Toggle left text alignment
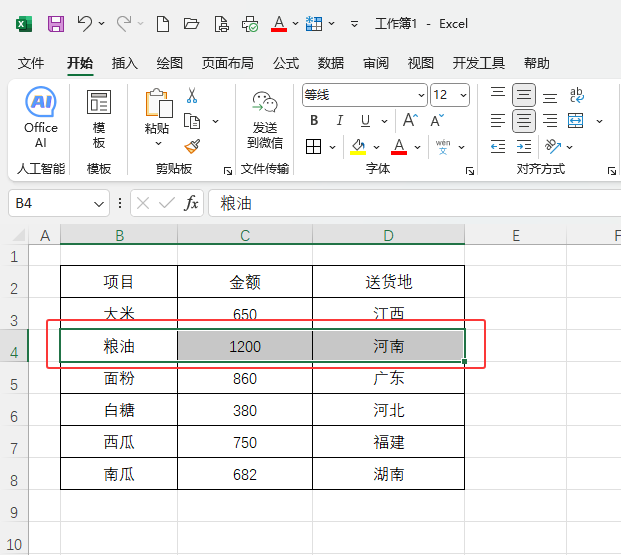Image resolution: width=621 pixels, height=555 pixels. point(498,120)
